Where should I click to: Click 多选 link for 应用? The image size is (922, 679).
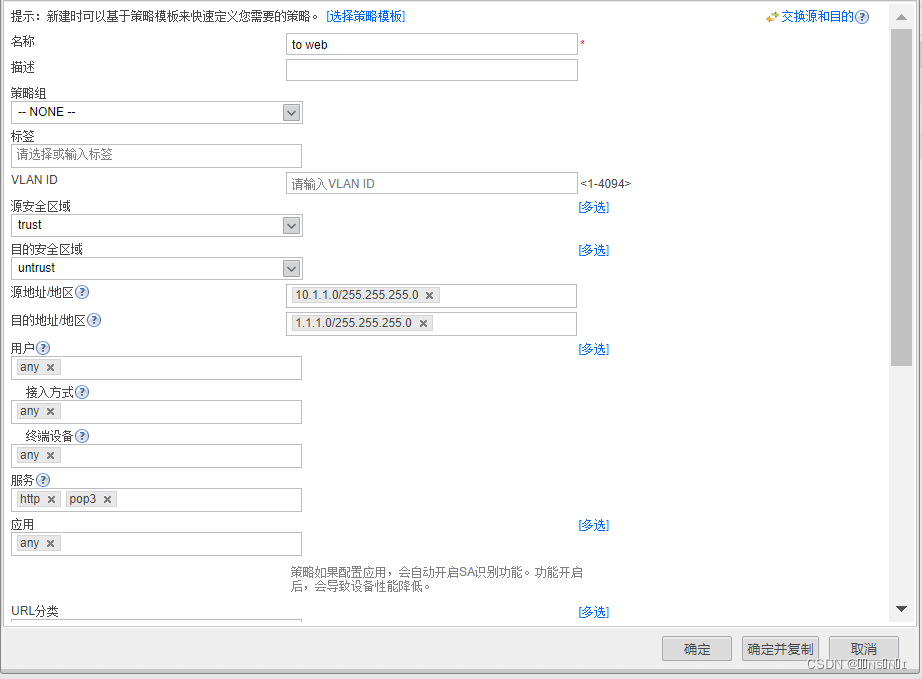click(593, 525)
